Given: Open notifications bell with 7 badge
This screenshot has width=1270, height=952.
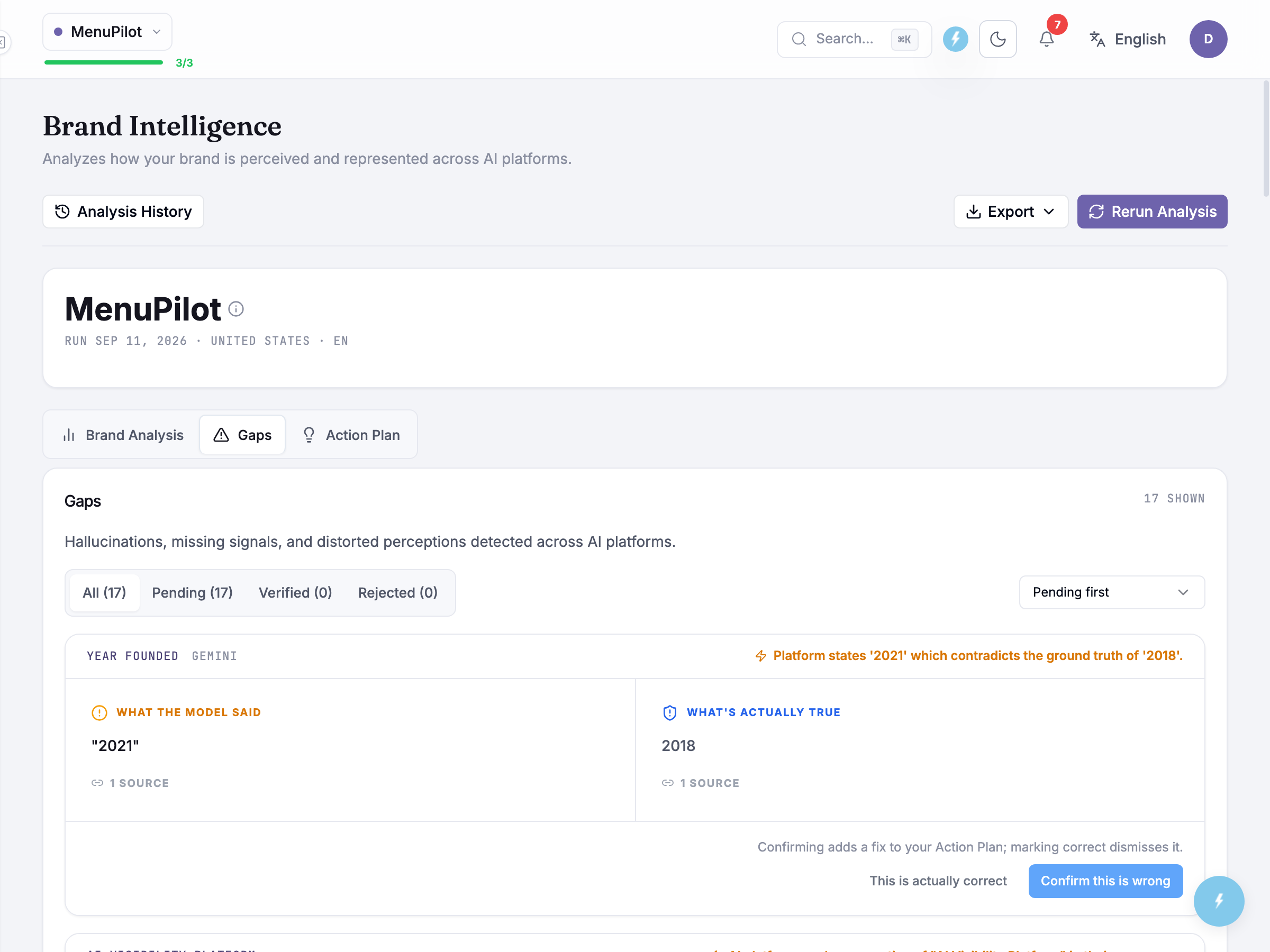Looking at the screenshot, I should point(1047,39).
